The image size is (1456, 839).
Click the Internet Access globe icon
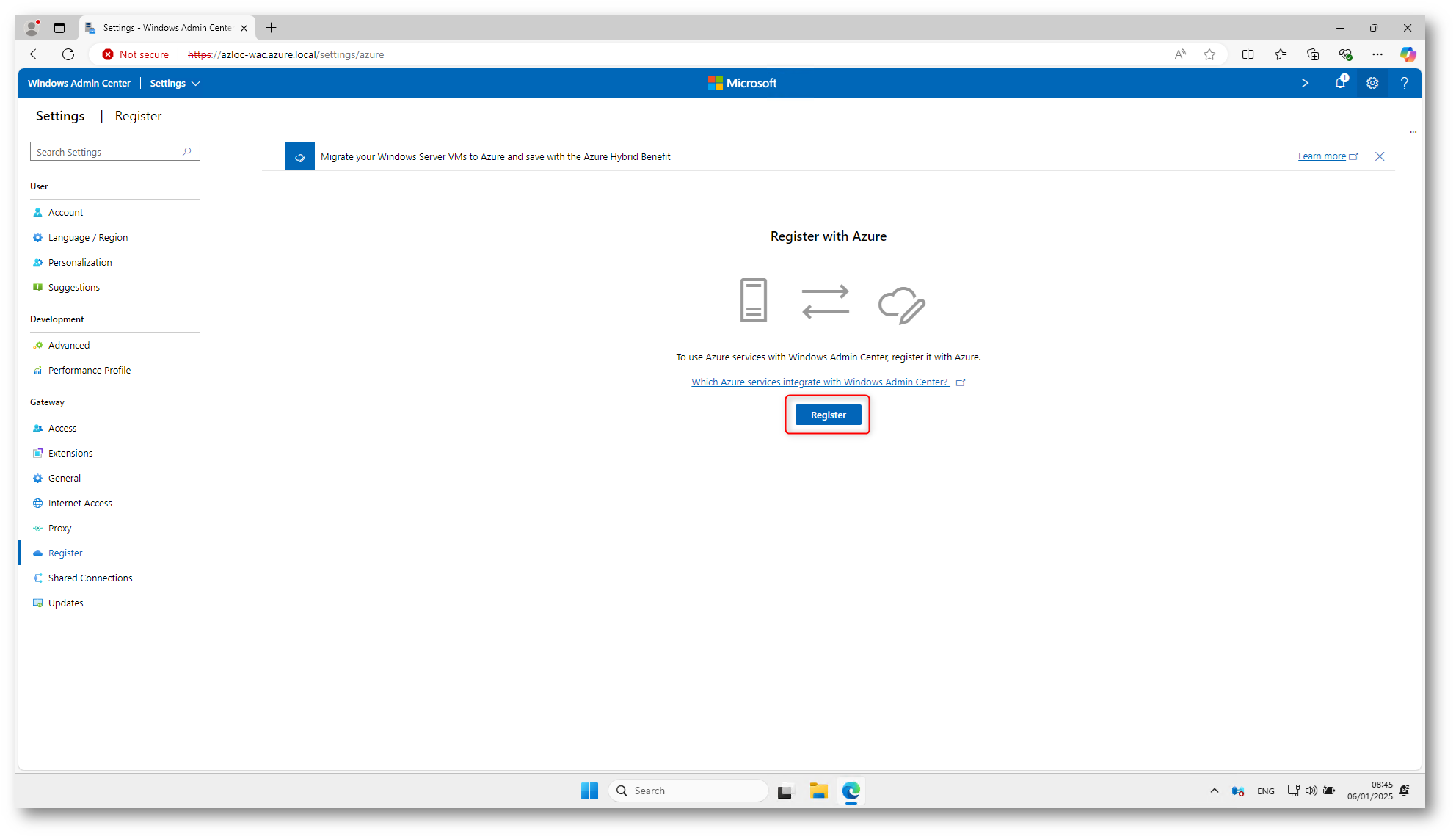pos(37,504)
